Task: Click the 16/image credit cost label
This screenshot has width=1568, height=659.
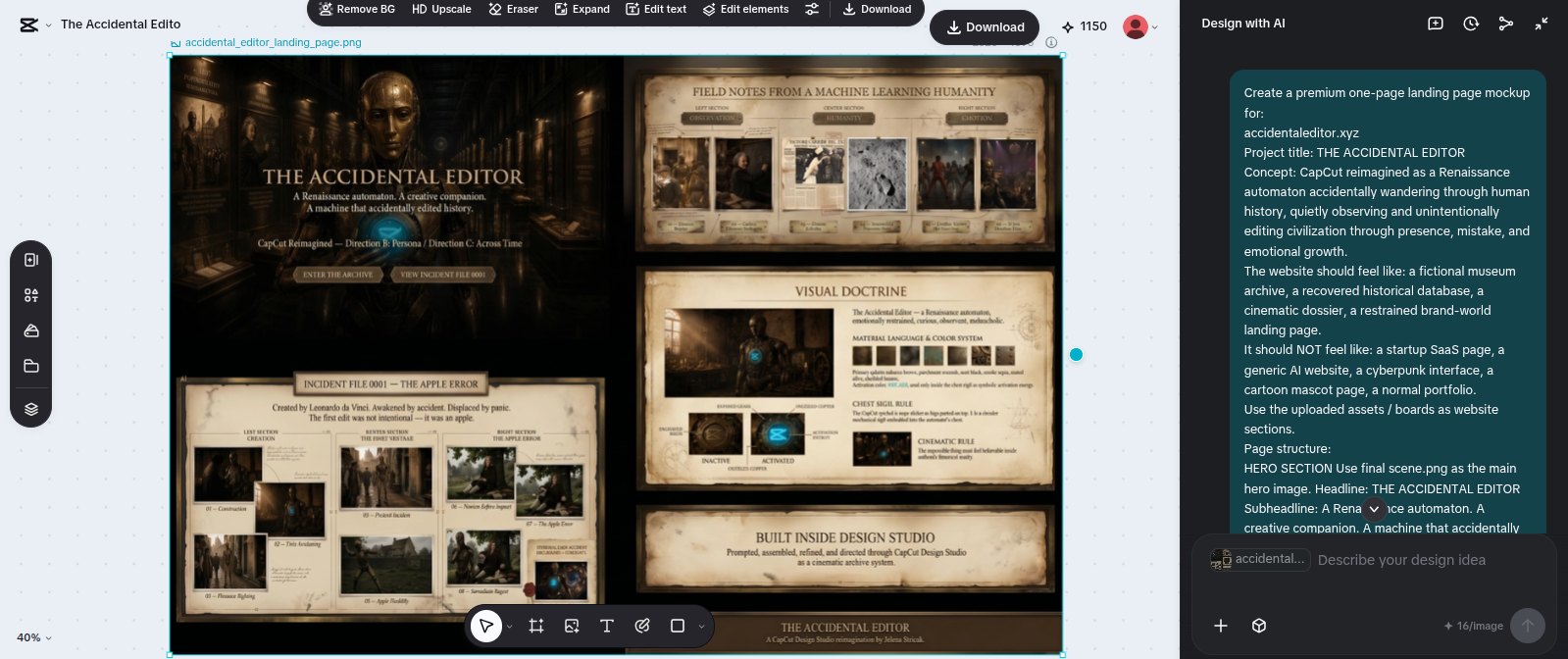Action: click(x=1473, y=626)
